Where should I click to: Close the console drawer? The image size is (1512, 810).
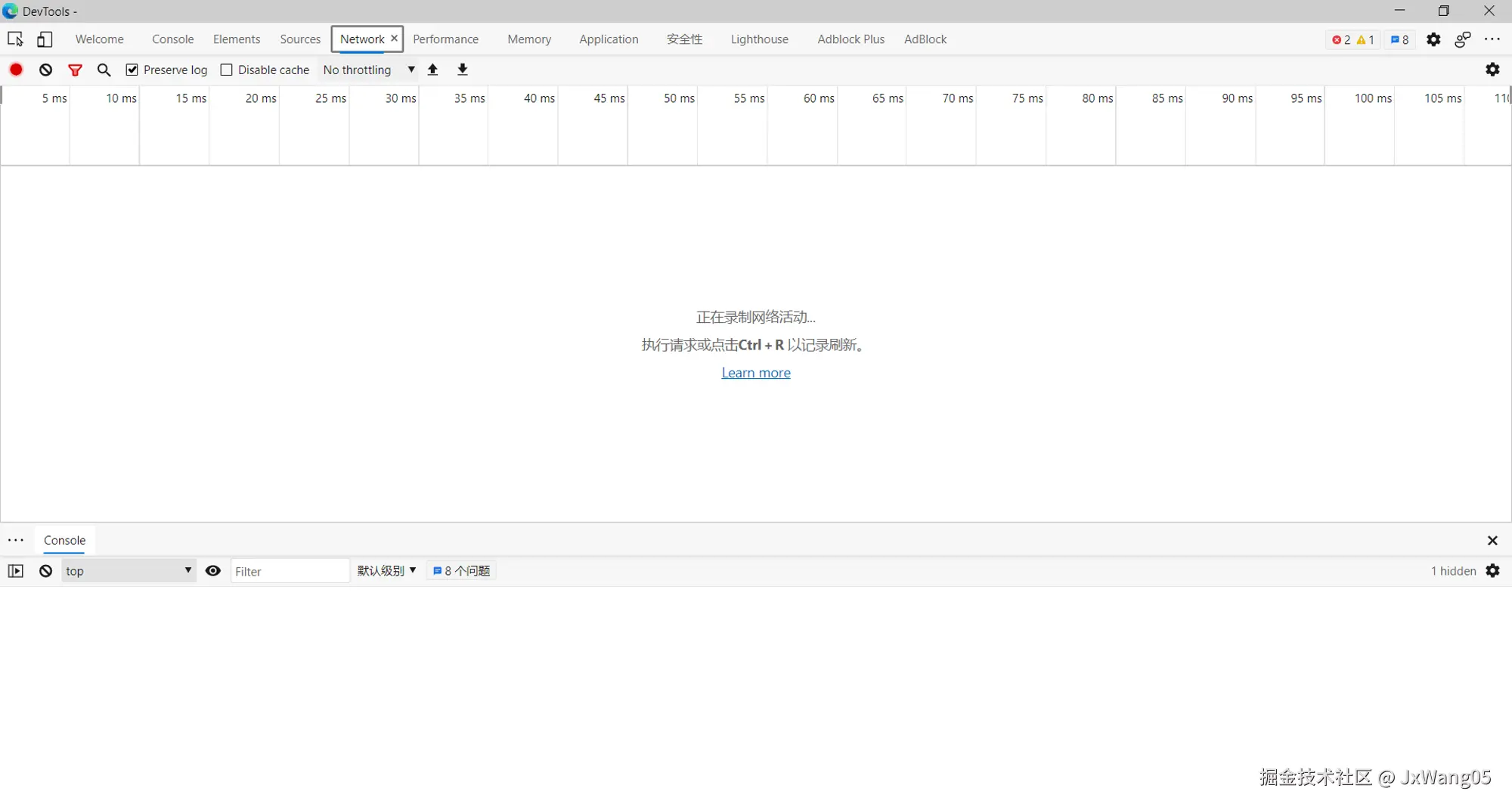point(1492,540)
